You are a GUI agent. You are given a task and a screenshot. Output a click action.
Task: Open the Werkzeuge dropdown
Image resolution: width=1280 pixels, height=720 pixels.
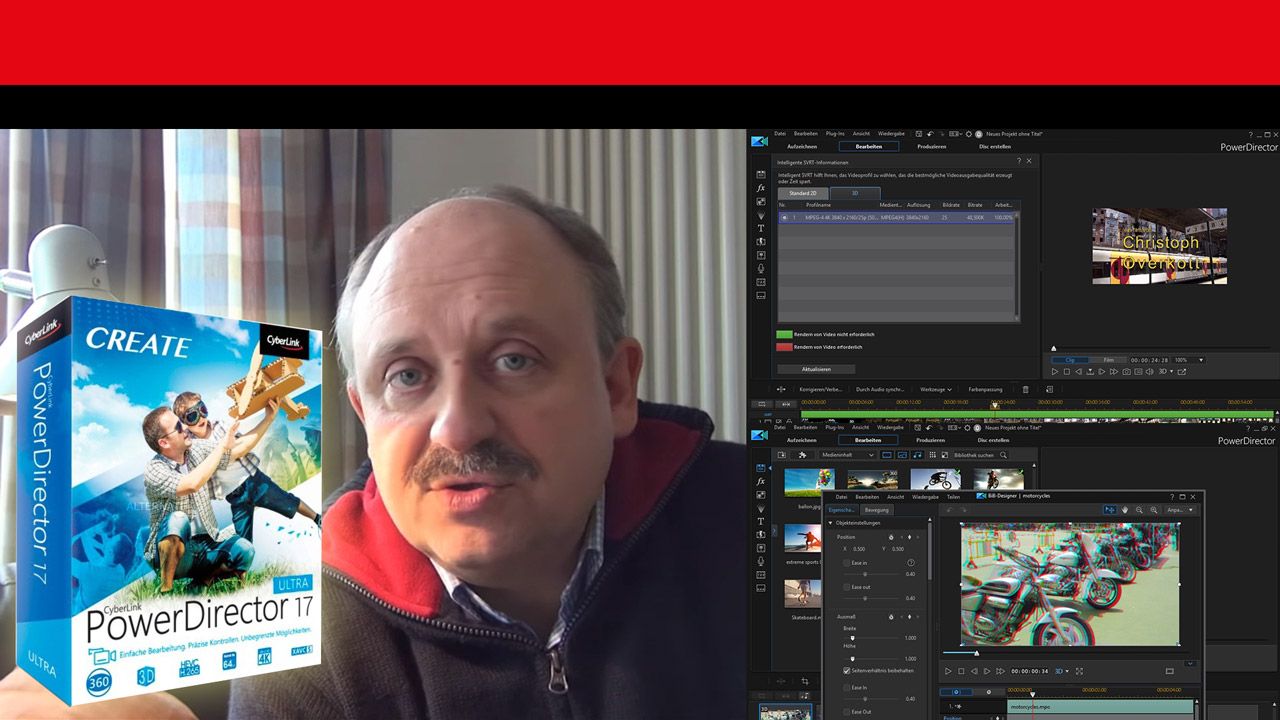point(935,389)
